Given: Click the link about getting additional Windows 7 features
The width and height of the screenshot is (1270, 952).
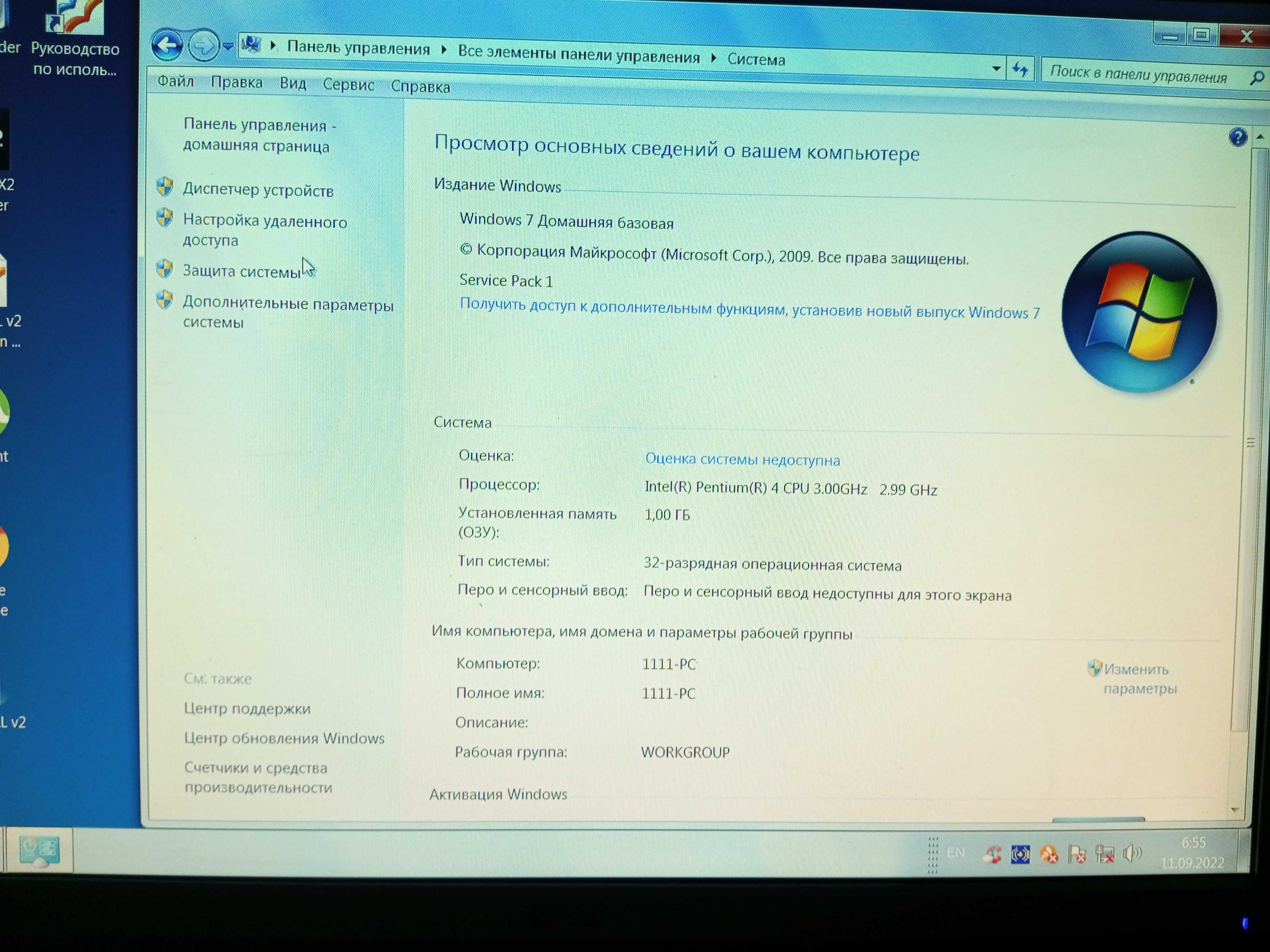Looking at the screenshot, I should (x=749, y=308).
